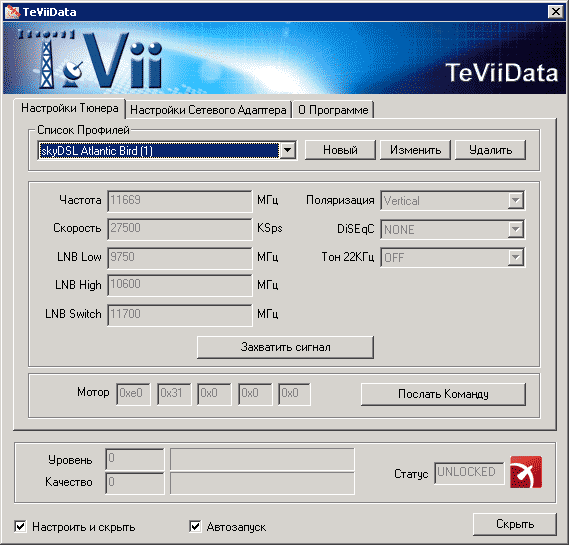Expand the Тон 22КГц dropdown
Image resolution: width=569 pixels, height=545 pixels.
click(x=515, y=258)
